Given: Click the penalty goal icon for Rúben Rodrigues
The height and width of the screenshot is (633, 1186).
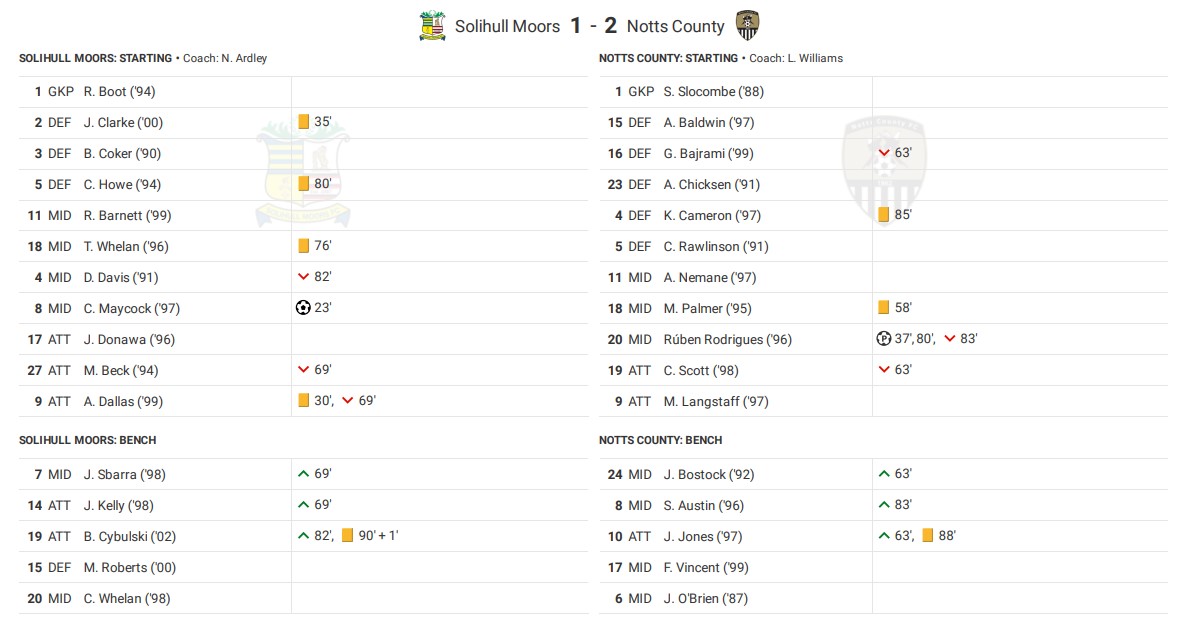Looking at the screenshot, I should pyautogui.click(x=883, y=339).
